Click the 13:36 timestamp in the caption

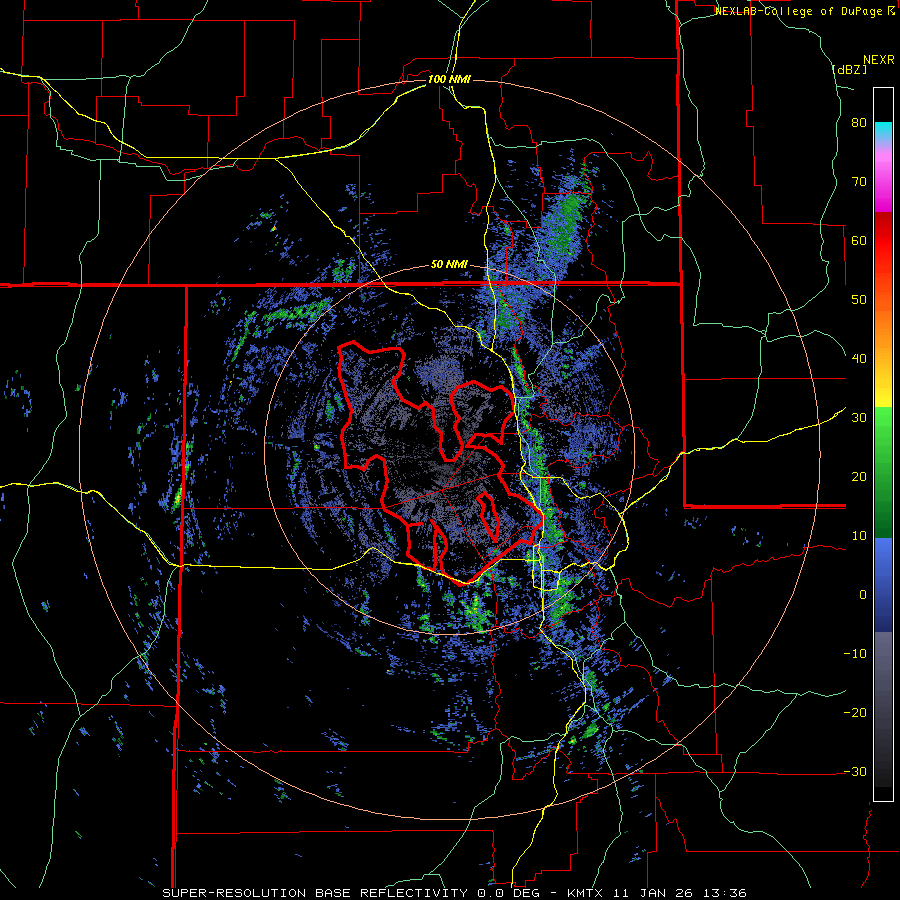pyautogui.click(x=726, y=893)
